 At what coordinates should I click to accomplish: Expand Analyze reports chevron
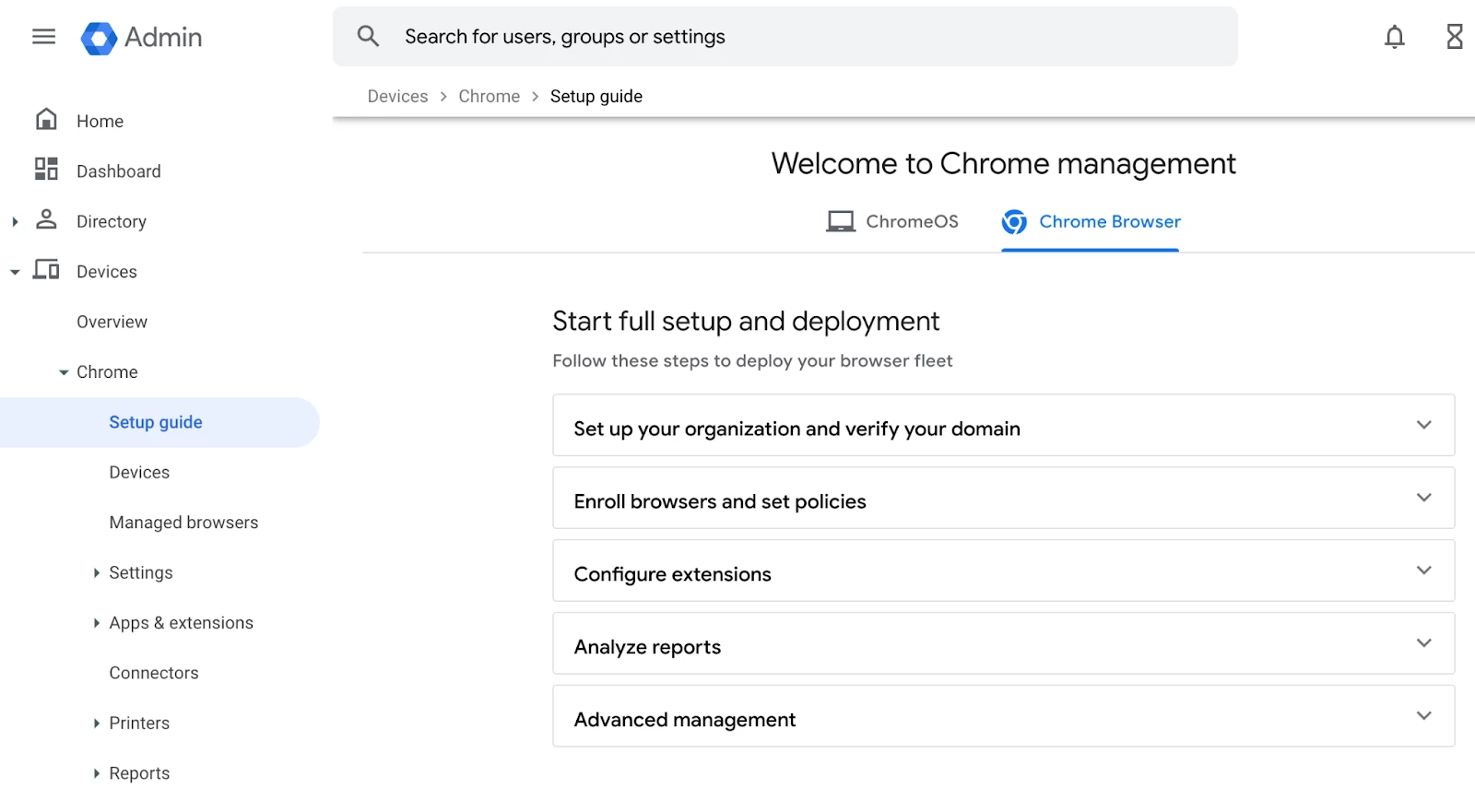point(1423,643)
